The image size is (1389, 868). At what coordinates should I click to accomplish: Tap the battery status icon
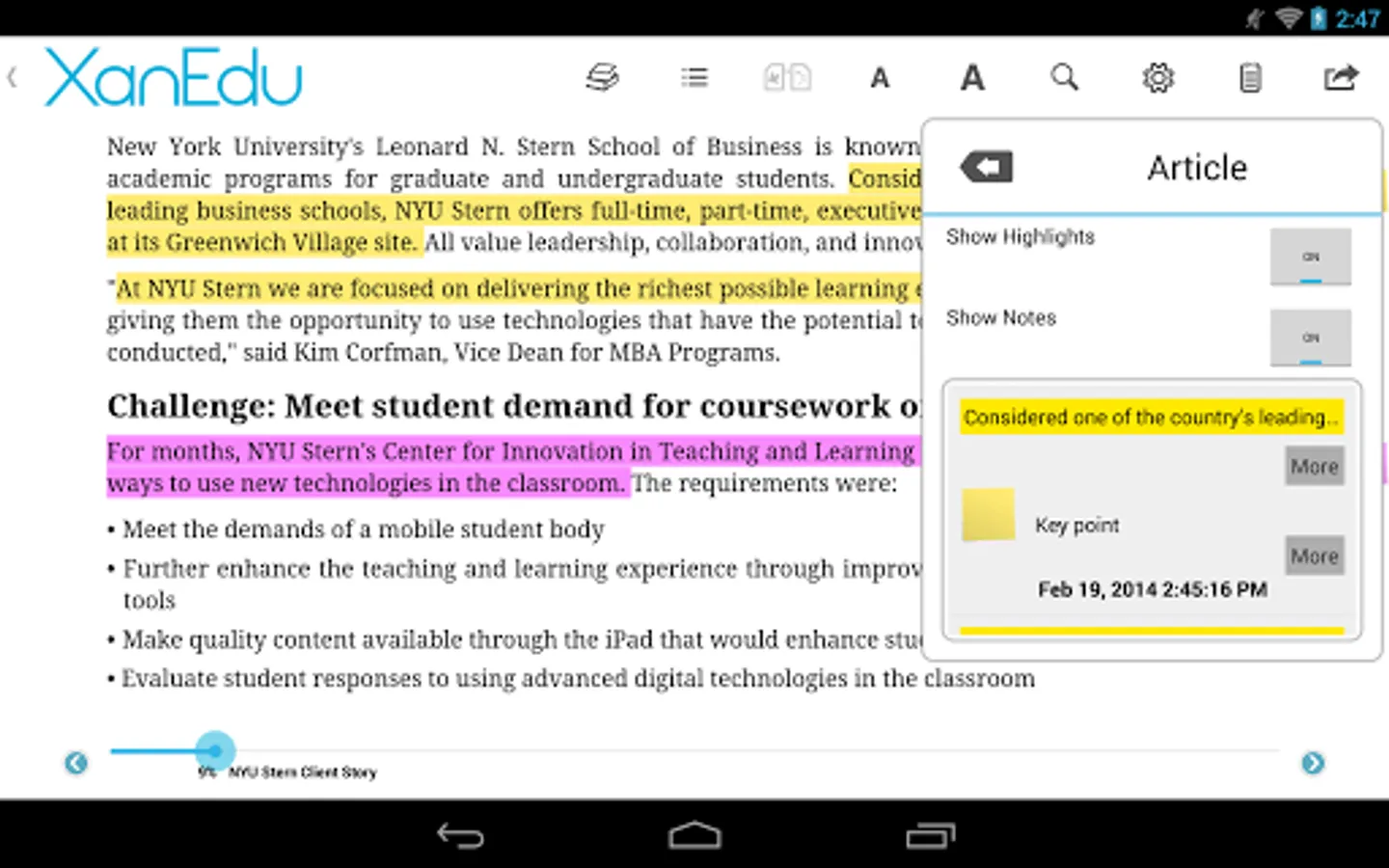pyautogui.click(x=1318, y=18)
